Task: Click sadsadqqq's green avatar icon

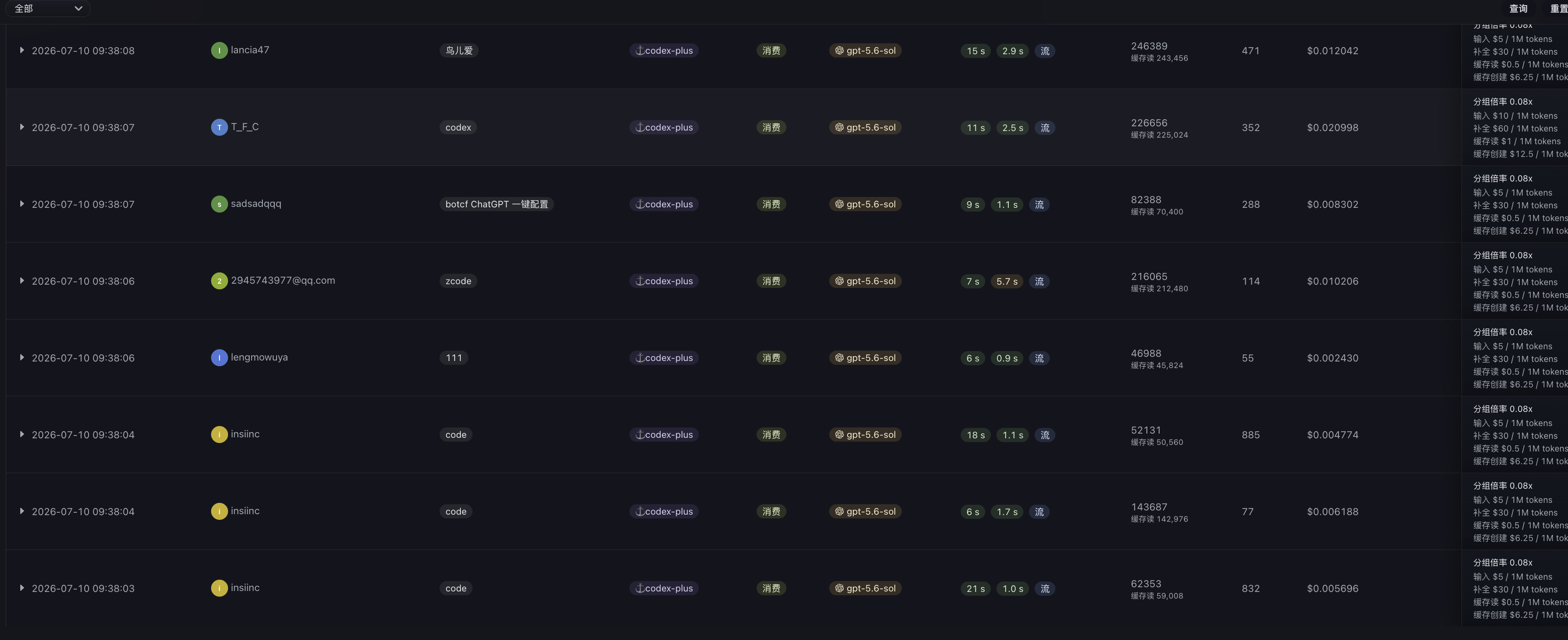Action: (219, 204)
